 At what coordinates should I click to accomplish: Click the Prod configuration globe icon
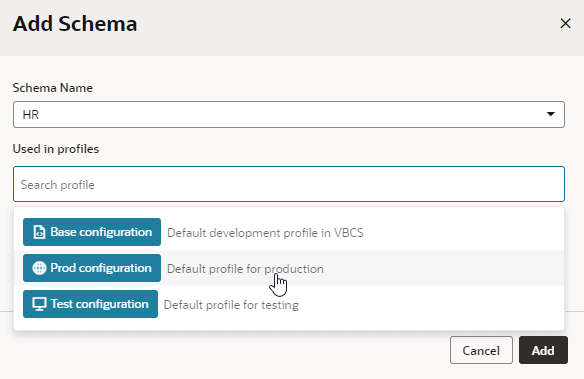tap(39, 268)
